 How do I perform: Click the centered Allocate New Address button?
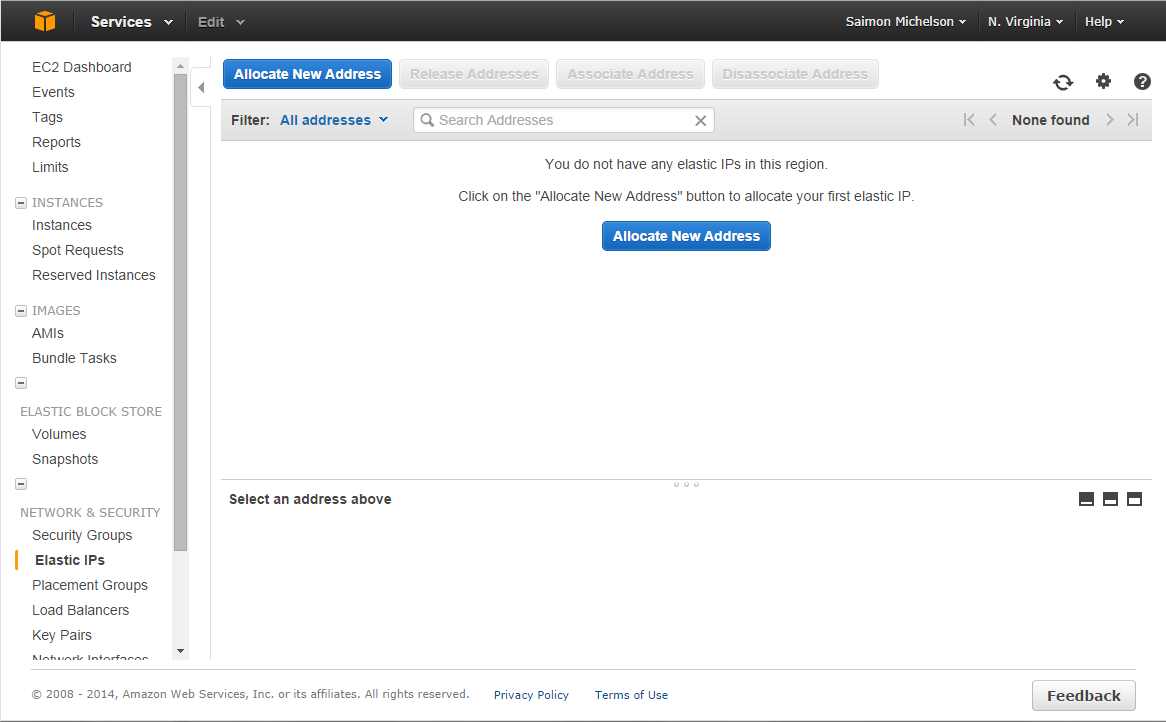pos(686,236)
